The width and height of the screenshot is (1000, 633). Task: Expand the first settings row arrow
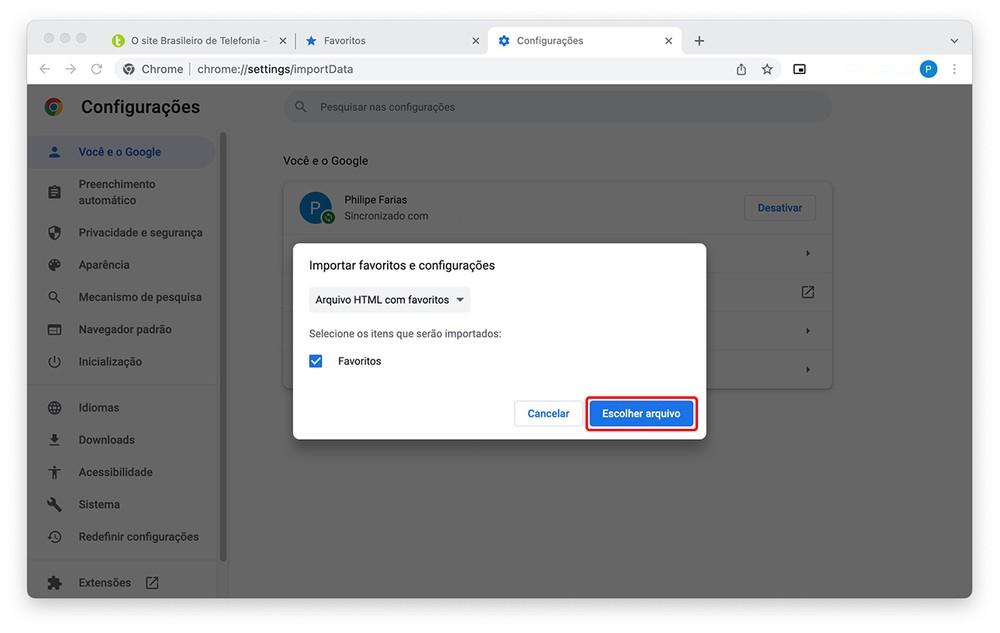coord(808,254)
